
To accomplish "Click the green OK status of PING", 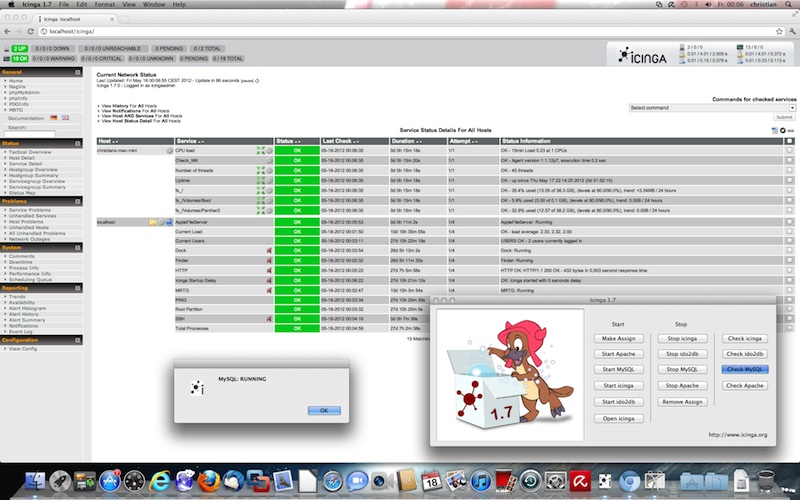I will pos(297,300).
